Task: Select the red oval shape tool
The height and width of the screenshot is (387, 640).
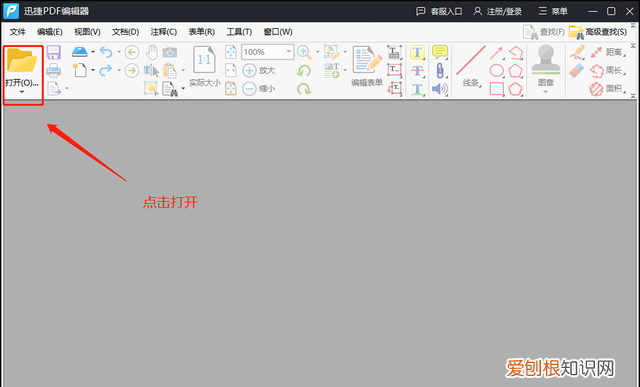Action: coord(496,70)
